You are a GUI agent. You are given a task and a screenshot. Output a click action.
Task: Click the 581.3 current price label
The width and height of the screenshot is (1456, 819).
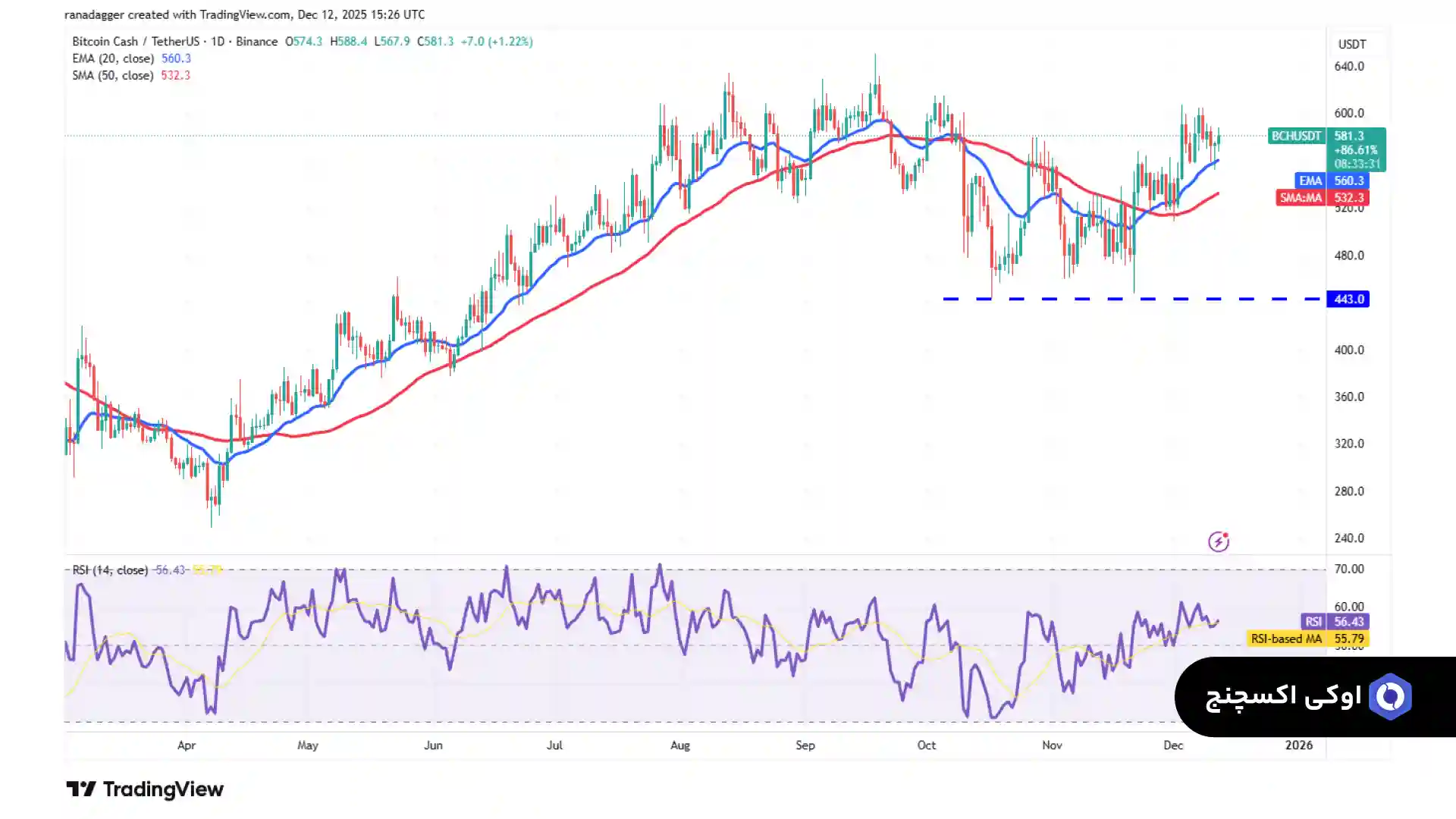1349,136
